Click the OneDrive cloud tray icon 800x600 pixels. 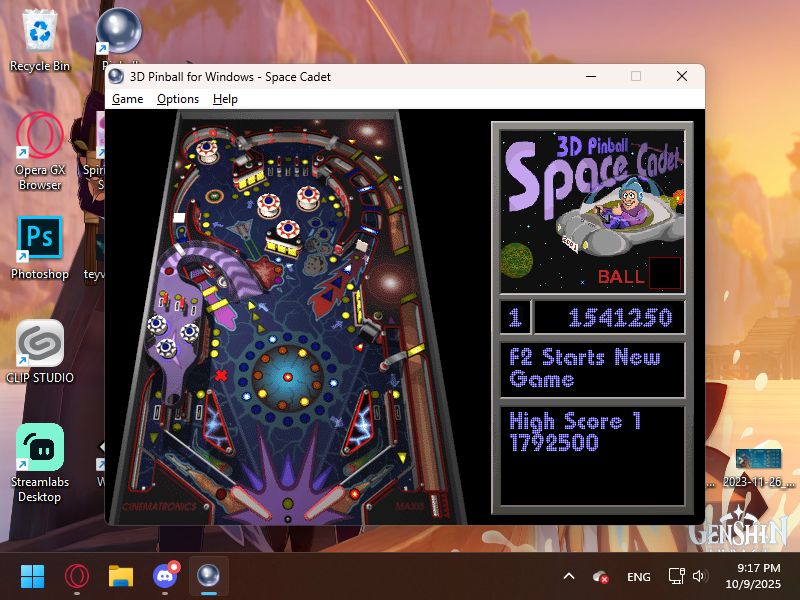[x=601, y=577]
